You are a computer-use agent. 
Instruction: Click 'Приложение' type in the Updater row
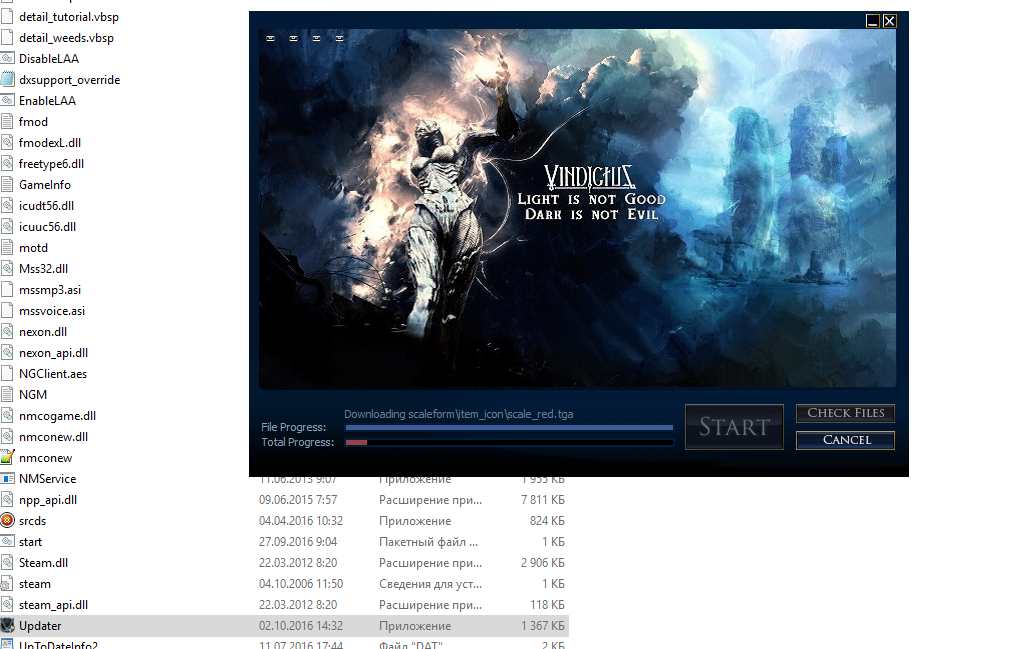tap(415, 626)
